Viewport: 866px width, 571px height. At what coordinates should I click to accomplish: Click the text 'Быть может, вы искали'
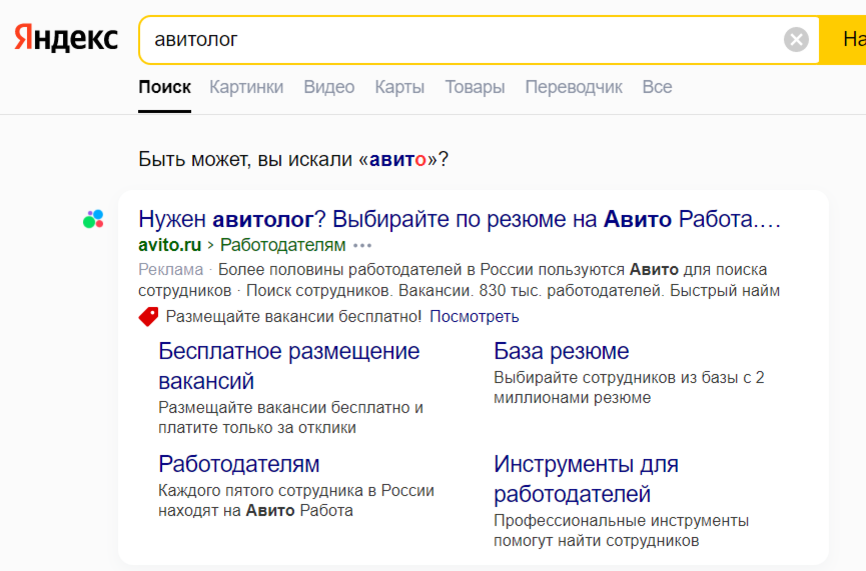click(245, 160)
